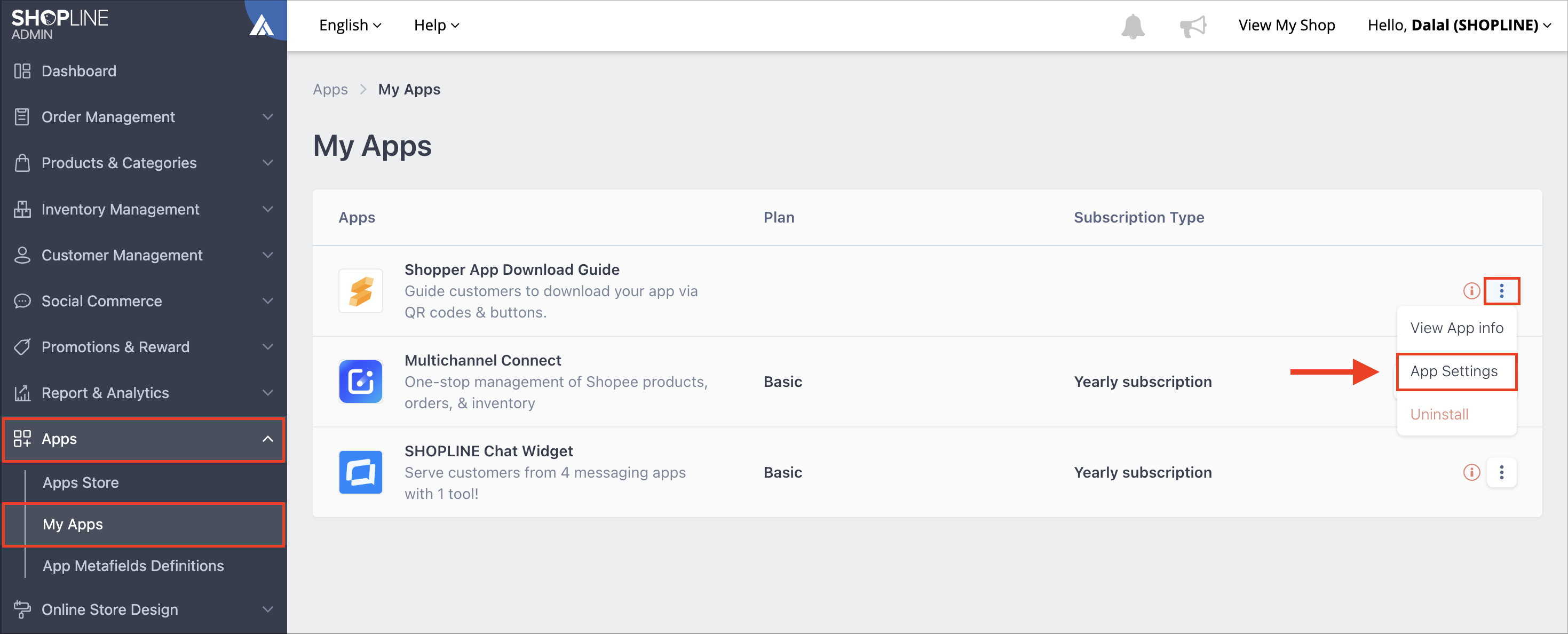
Task: Click the Shopper App Download Guide title
Action: click(512, 270)
